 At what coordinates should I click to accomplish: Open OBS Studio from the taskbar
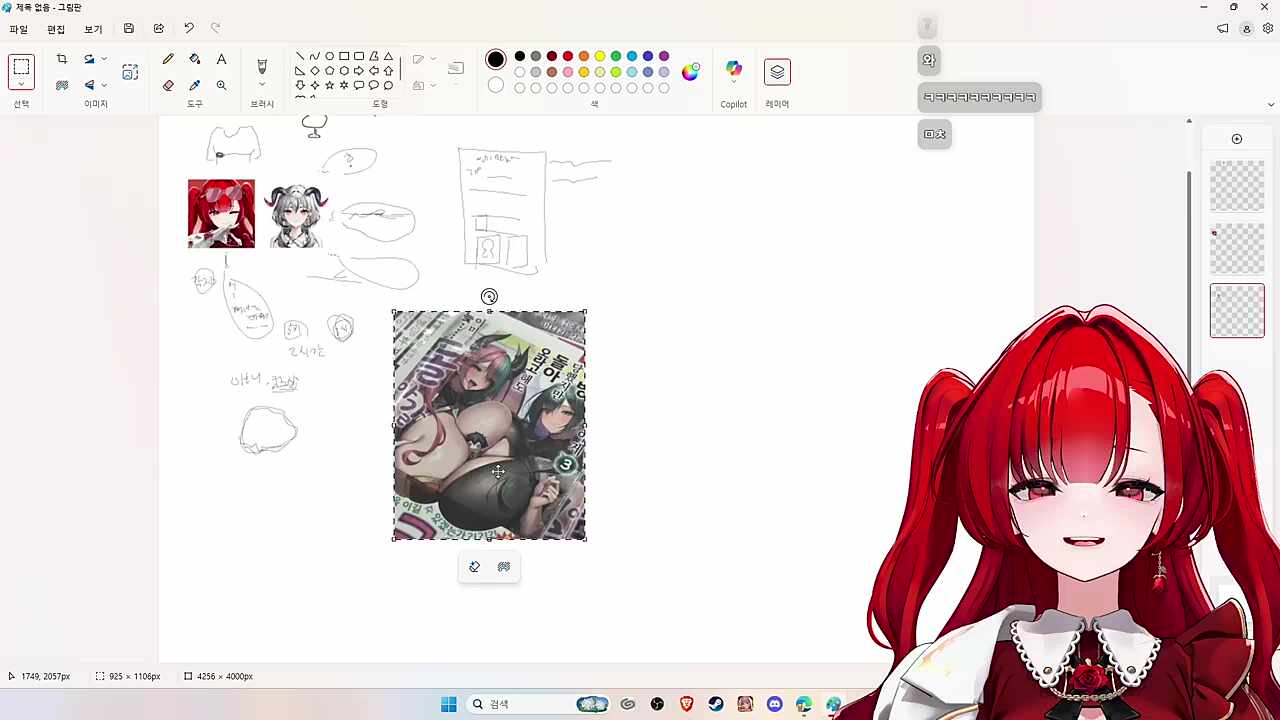click(657, 704)
